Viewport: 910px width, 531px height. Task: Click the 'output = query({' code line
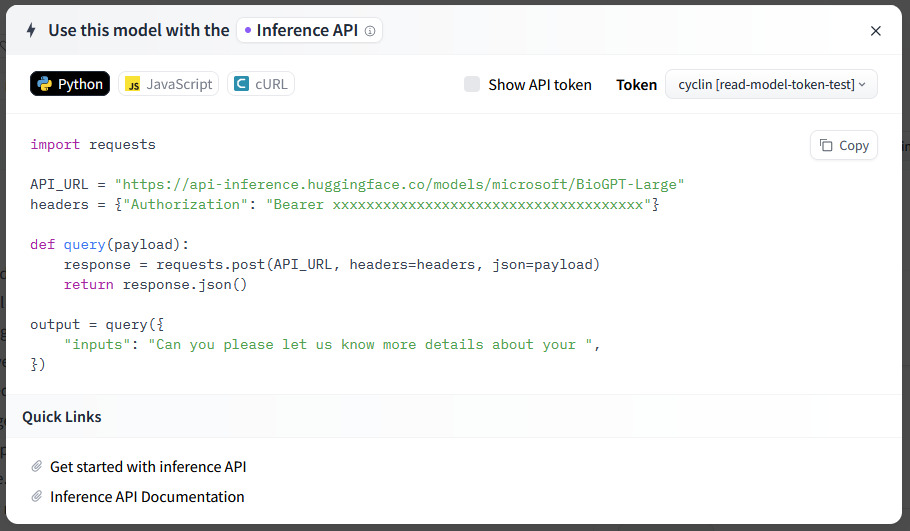(x=97, y=324)
